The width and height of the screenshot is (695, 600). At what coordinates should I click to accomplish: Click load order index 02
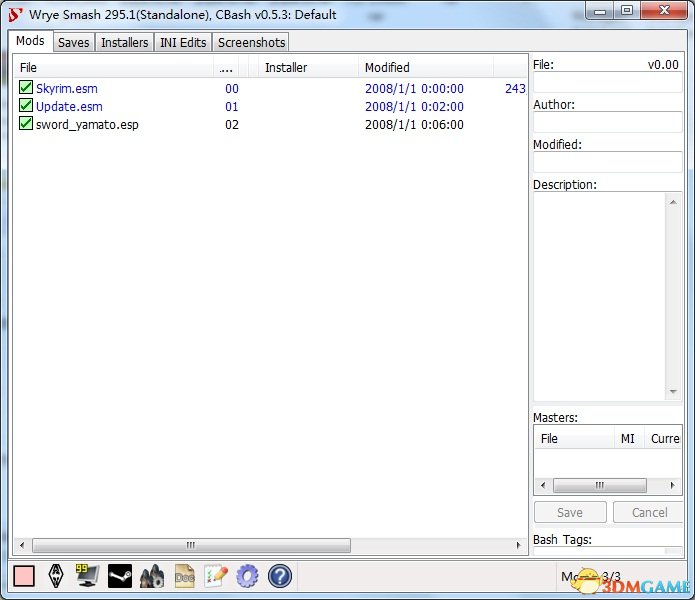click(x=232, y=125)
